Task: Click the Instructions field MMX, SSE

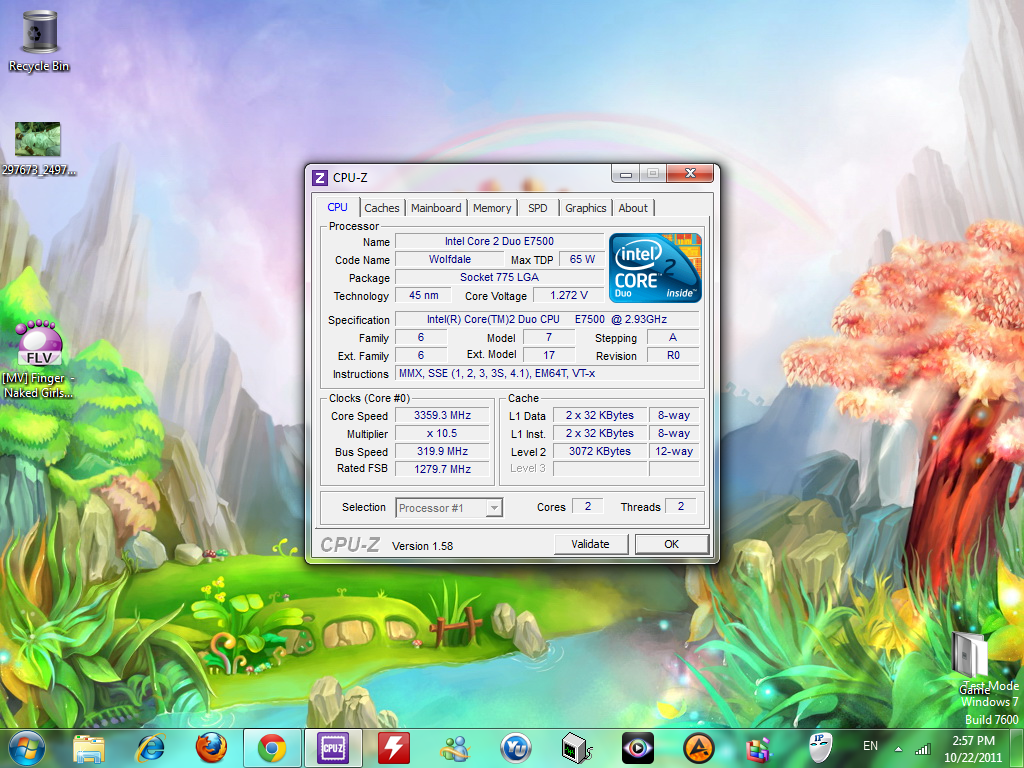Action: [x=547, y=374]
